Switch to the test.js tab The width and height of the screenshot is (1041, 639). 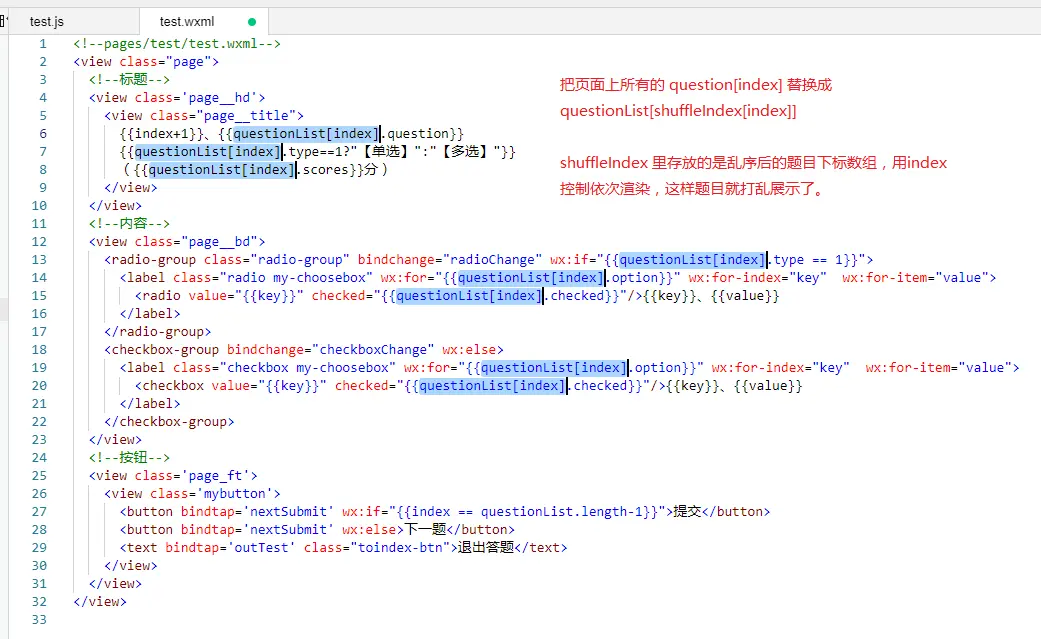click(x=46, y=21)
